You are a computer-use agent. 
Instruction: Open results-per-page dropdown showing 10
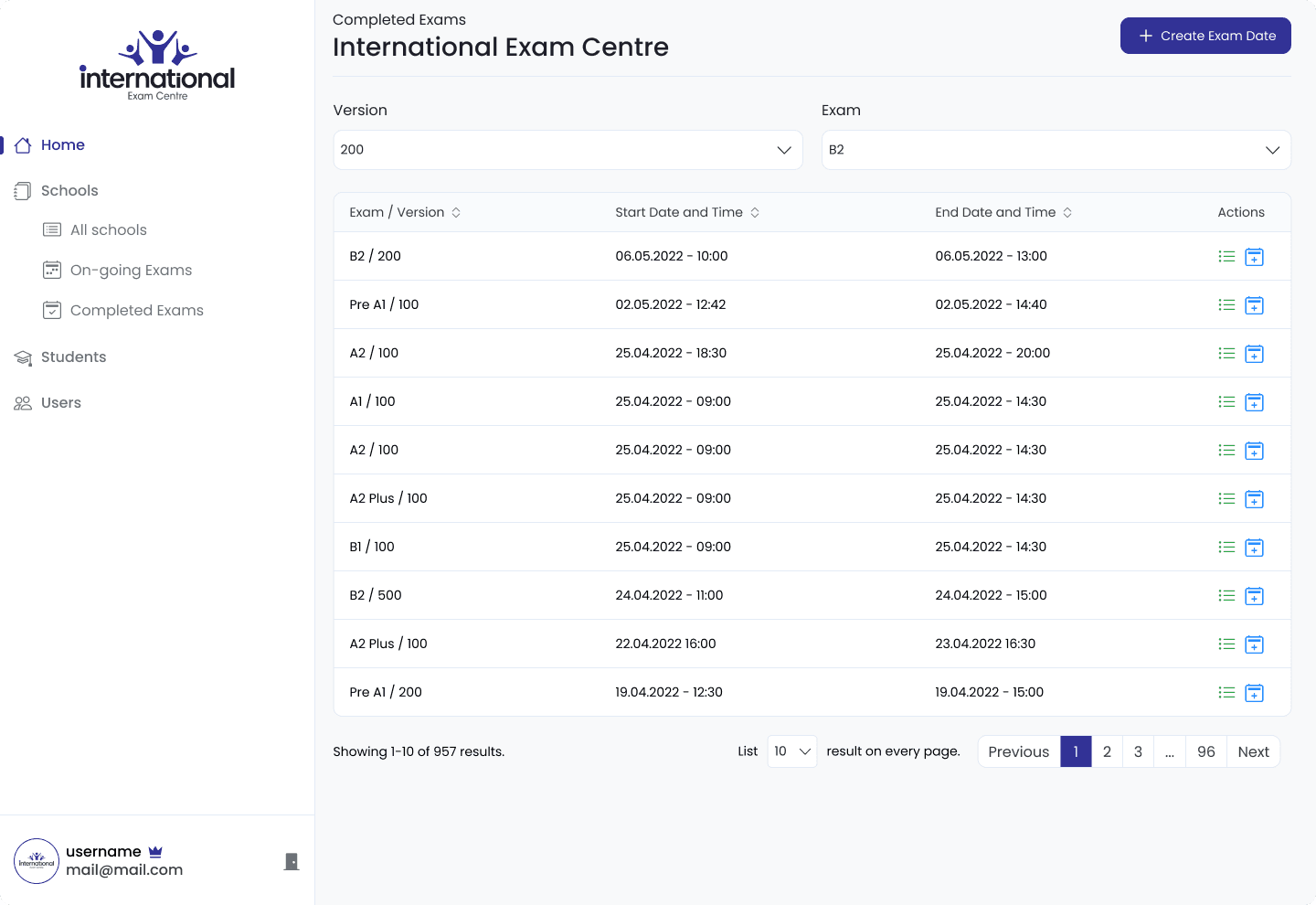coord(792,751)
